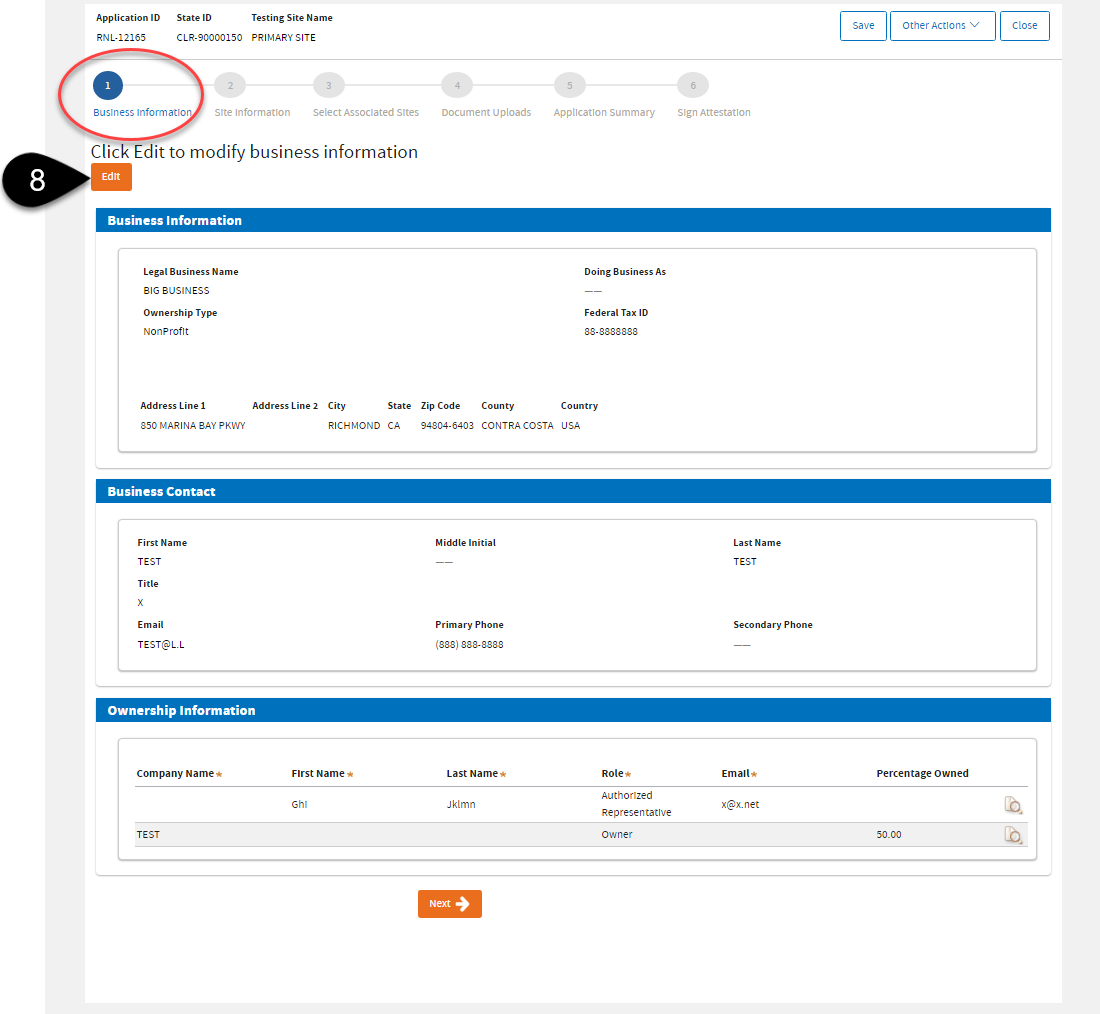The width and height of the screenshot is (1100, 1014).
Task: View document details for the TEST Owner row
Action: [x=1014, y=834]
